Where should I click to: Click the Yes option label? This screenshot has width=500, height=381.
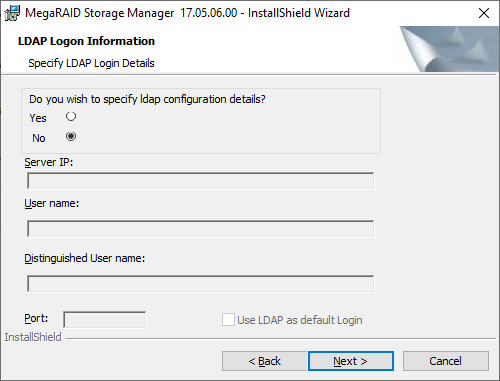click(x=38, y=118)
